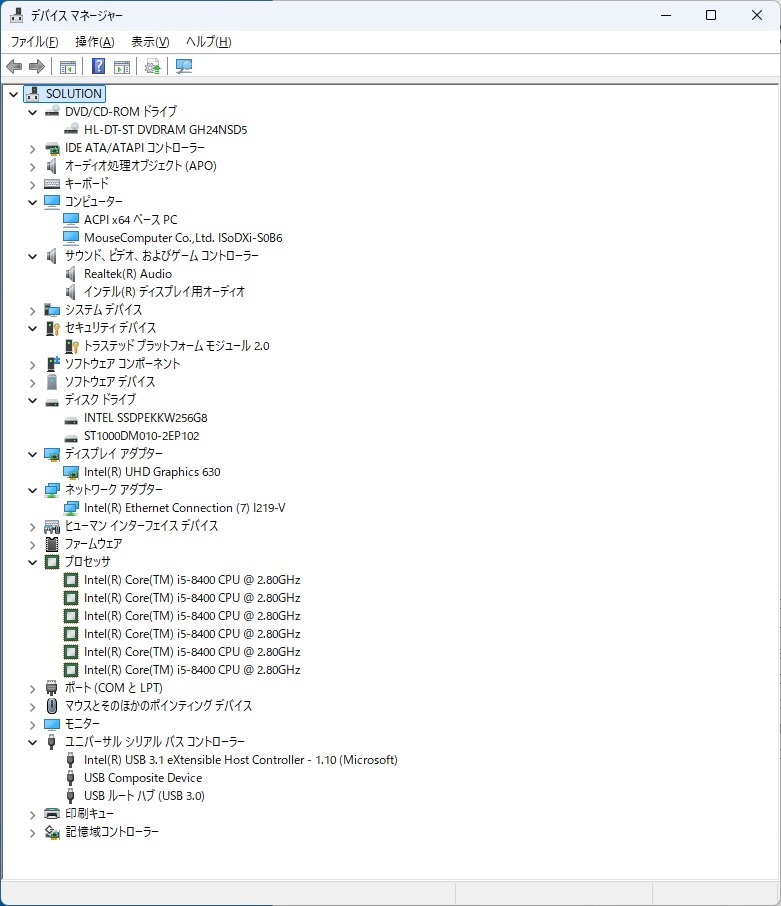Select Intel(R) USB 3.1 eXtensible Host Controller

point(241,760)
